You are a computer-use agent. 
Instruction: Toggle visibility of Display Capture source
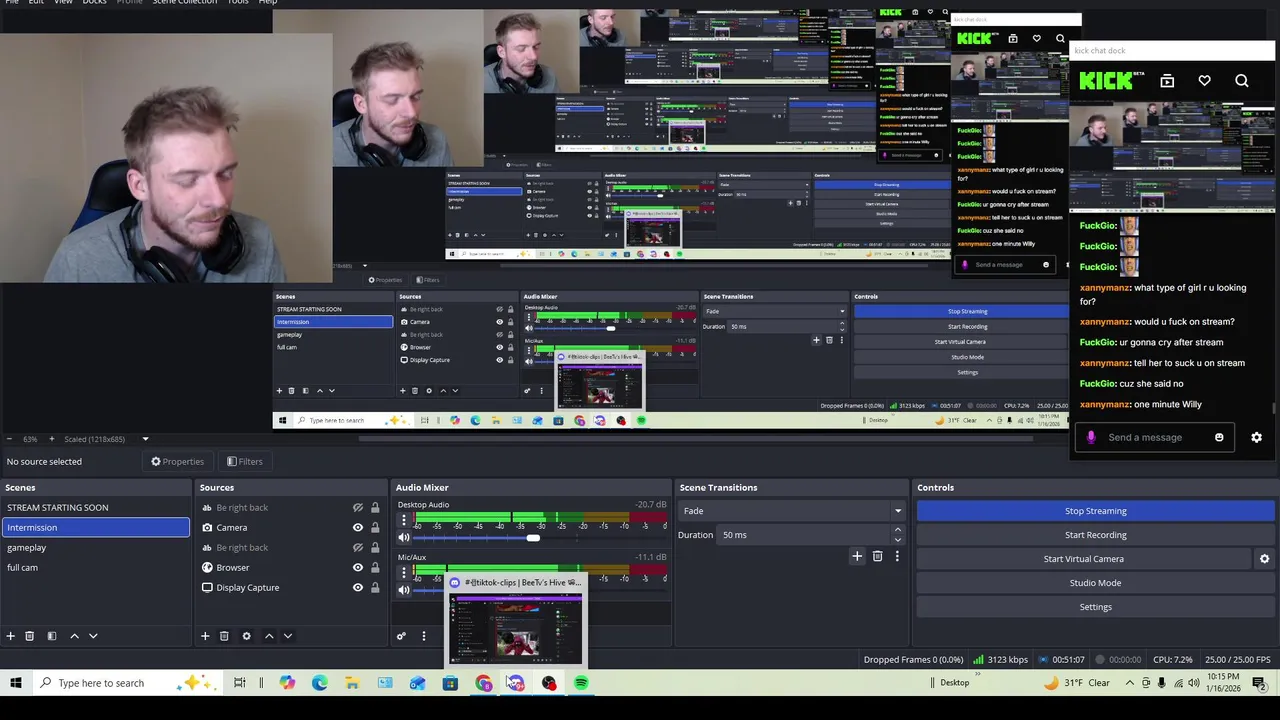(x=357, y=588)
